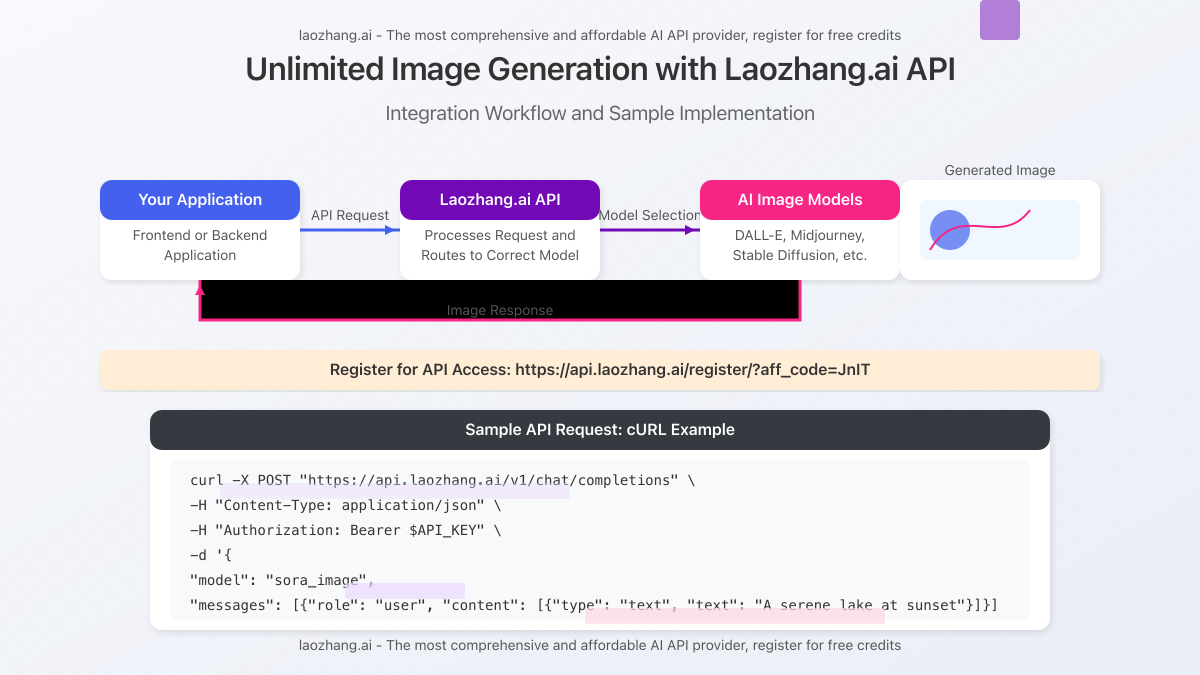This screenshot has width=1200, height=675.
Task: Click the bottom laozhang.ai tagline text
Action: click(600, 645)
